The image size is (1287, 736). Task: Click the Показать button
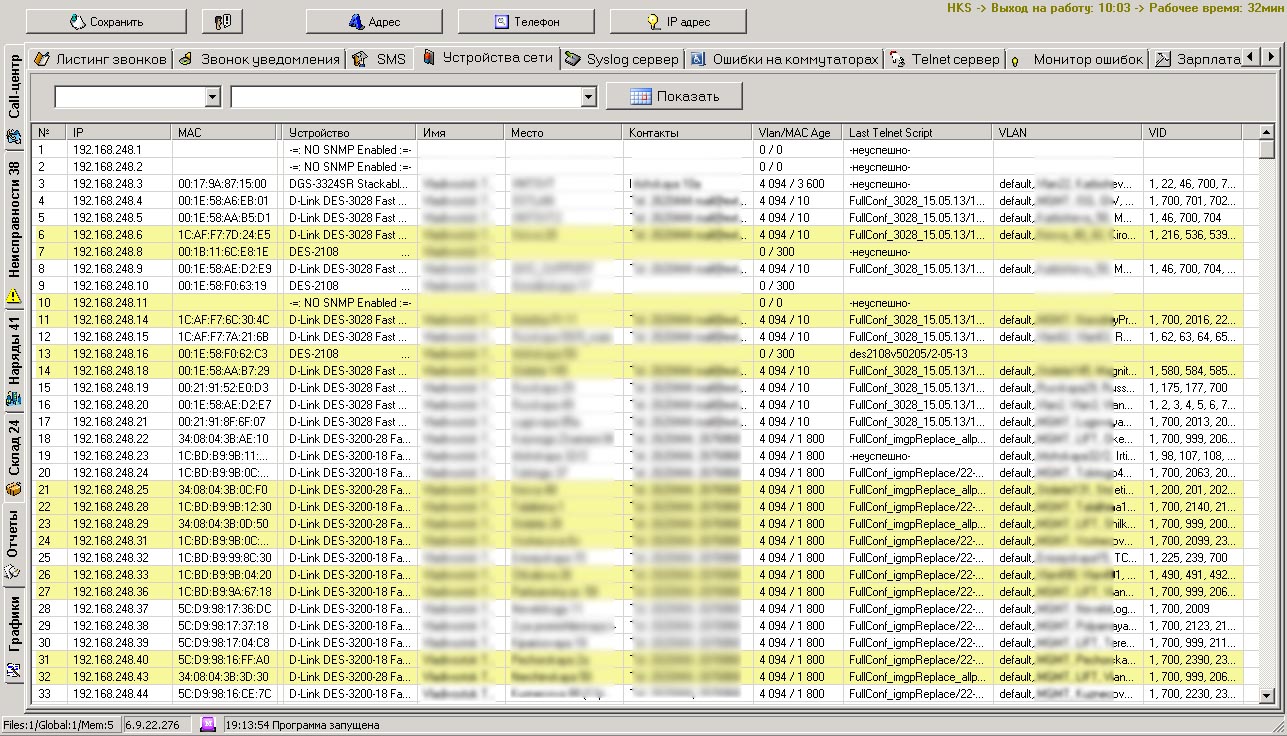coord(675,96)
